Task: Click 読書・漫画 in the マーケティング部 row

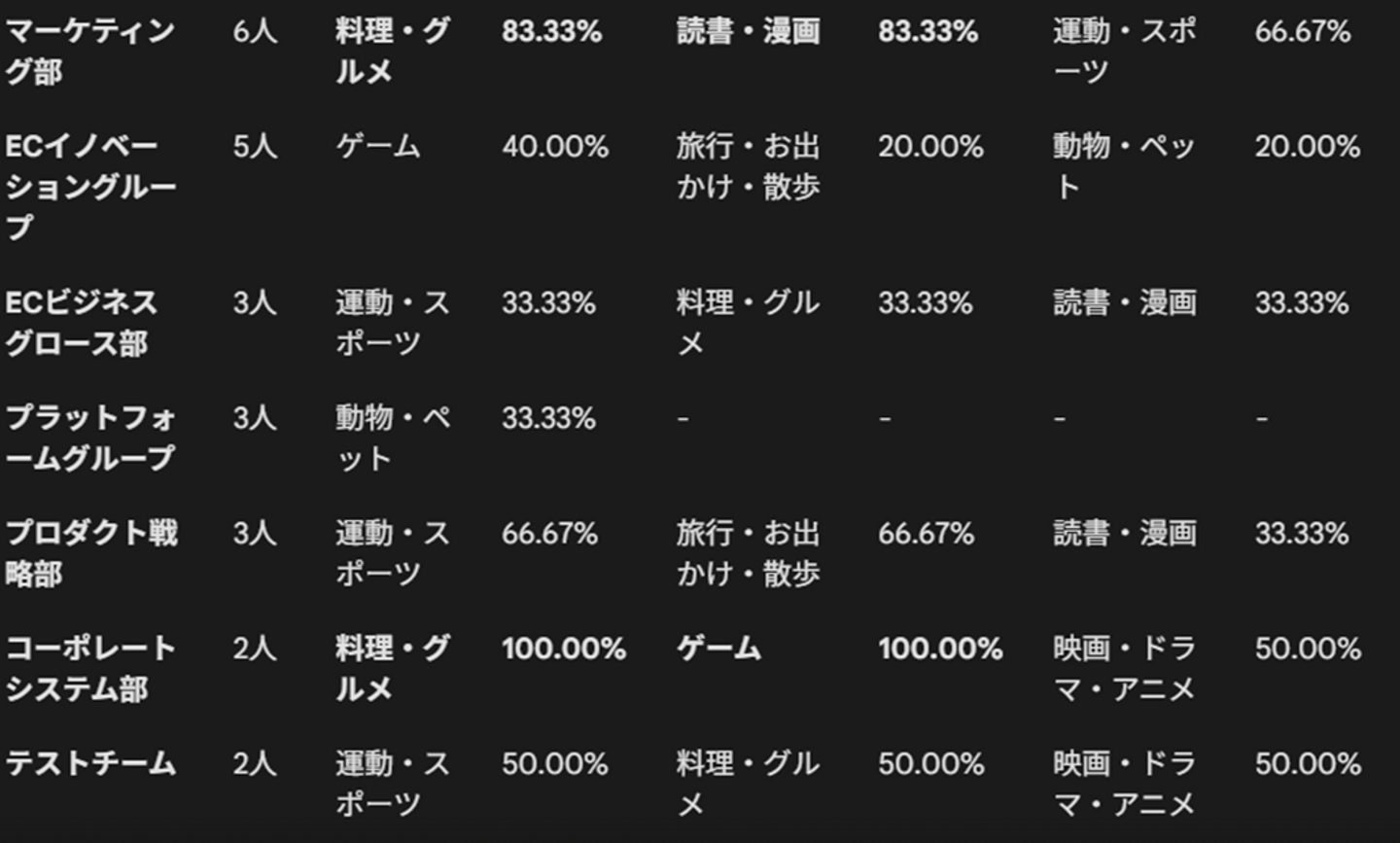Action: tap(748, 31)
